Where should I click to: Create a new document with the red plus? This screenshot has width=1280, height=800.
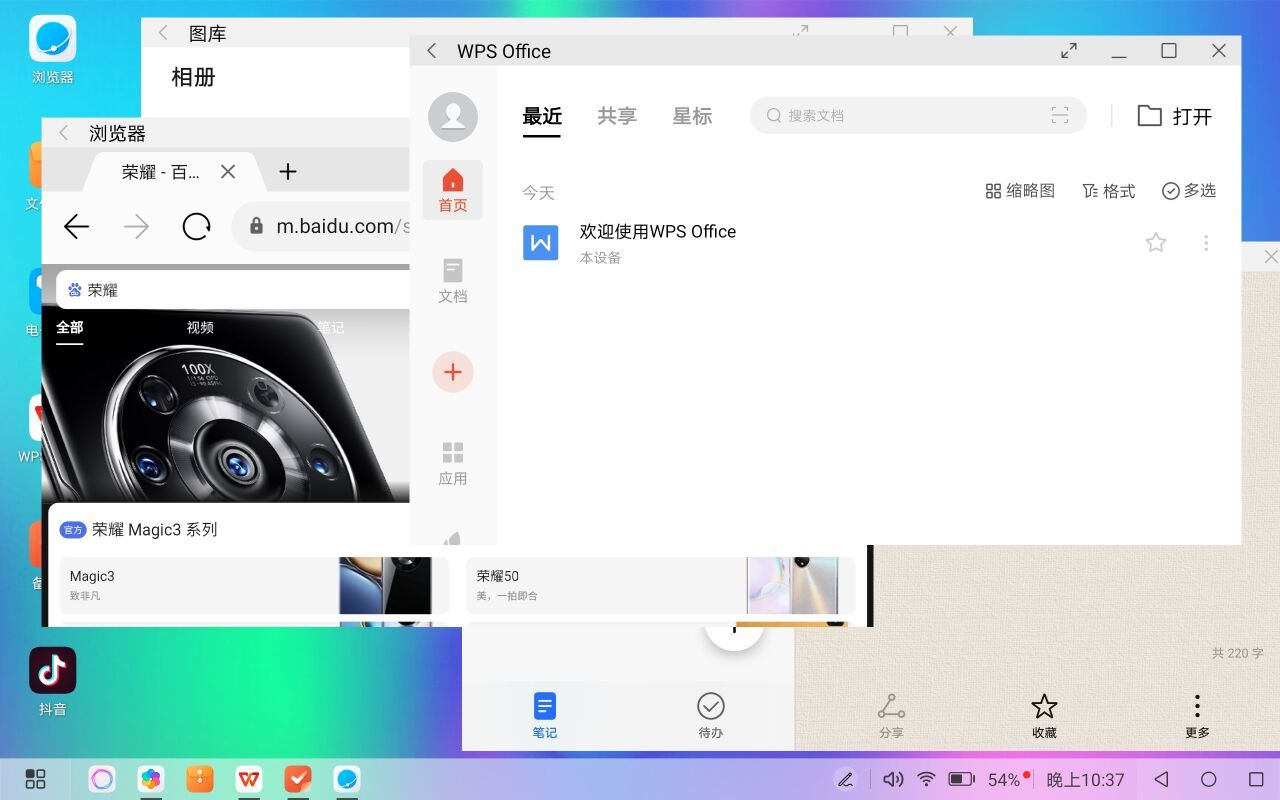coord(453,372)
